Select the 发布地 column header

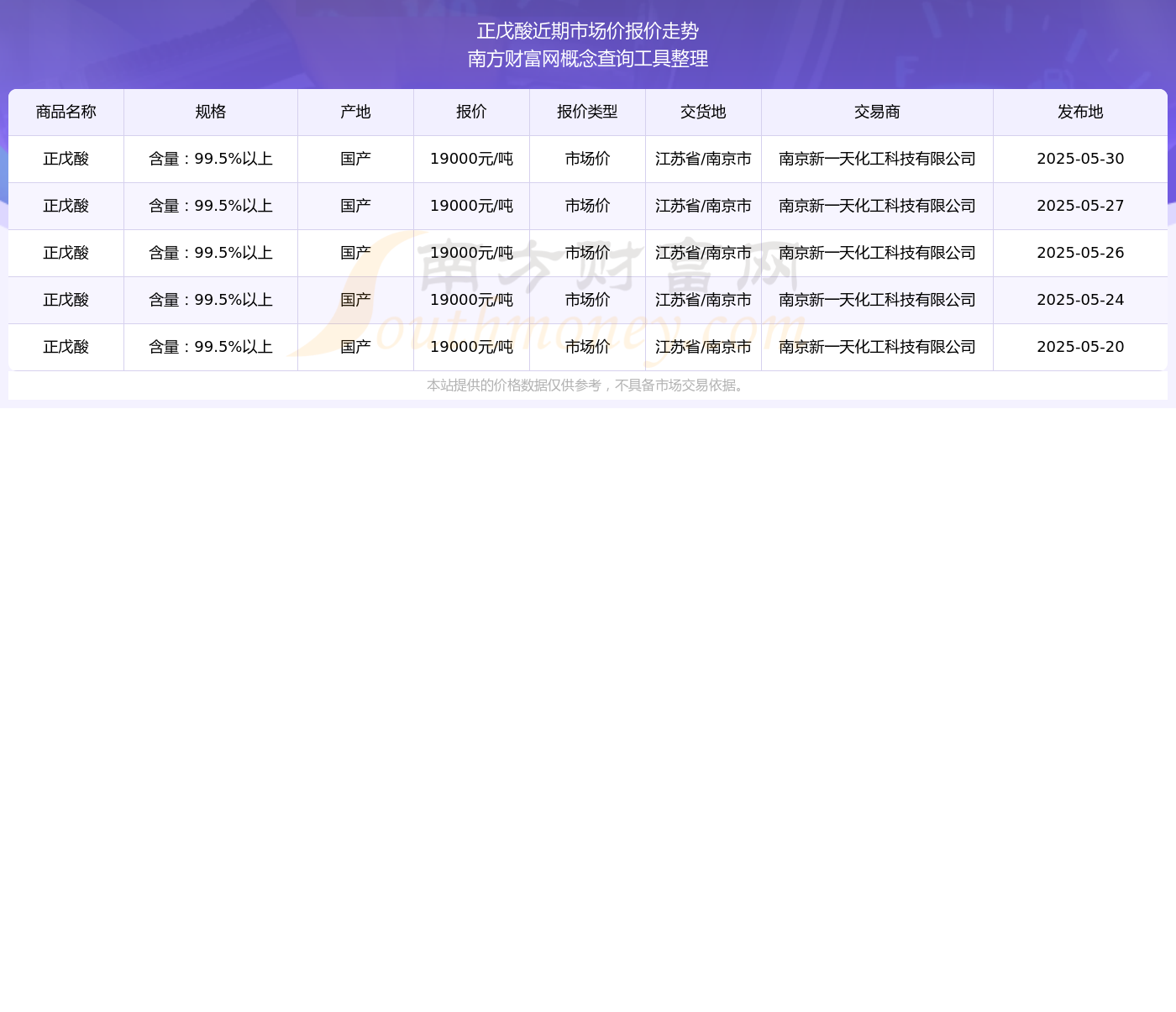(1080, 112)
